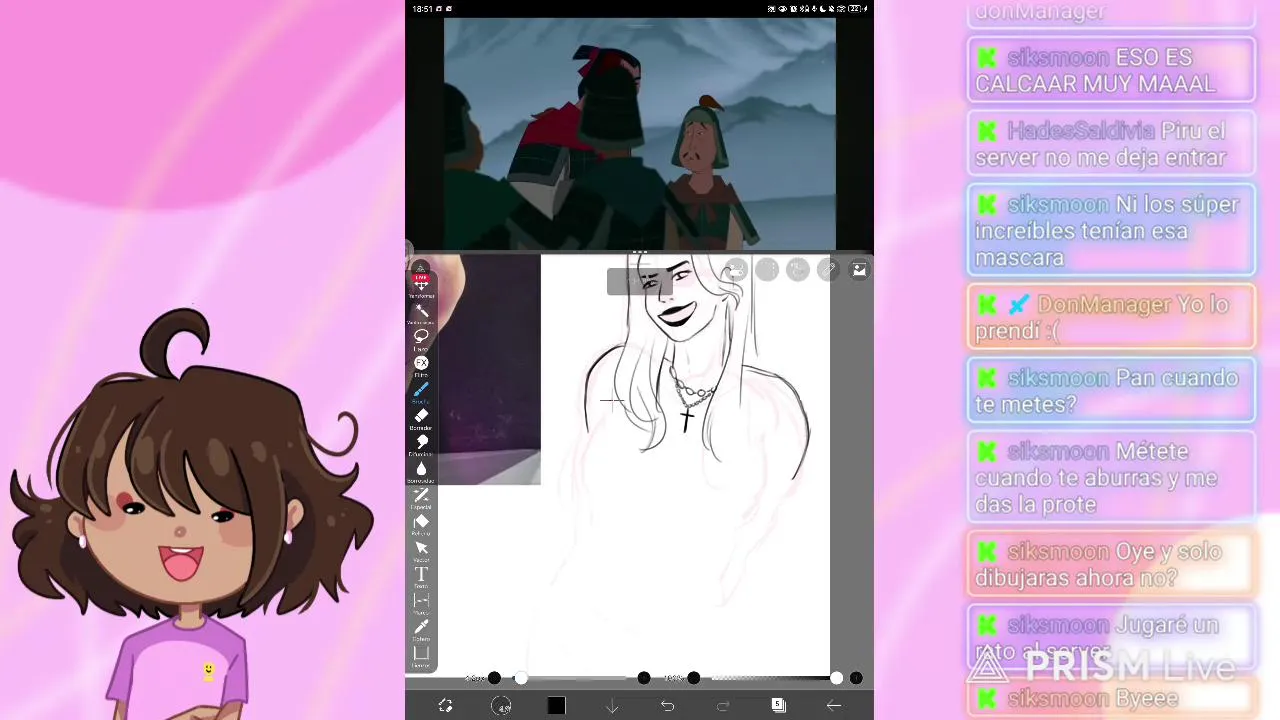The width and height of the screenshot is (1280, 720).
Task: Click message about 'súper increíbles' mascara
Action: pos(1111,230)
